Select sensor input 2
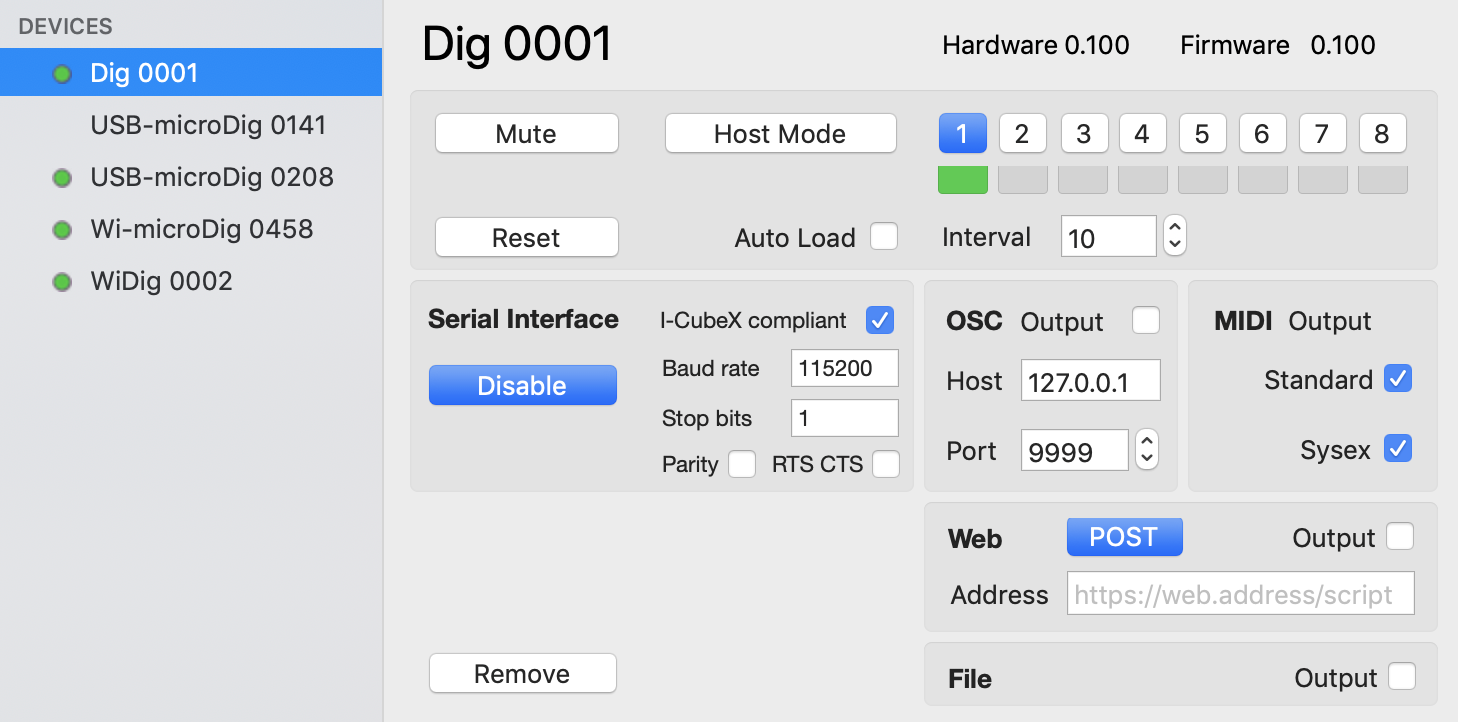This screenshot has width=1458, height=722. pyautogui.click(x=1022, y=133)
